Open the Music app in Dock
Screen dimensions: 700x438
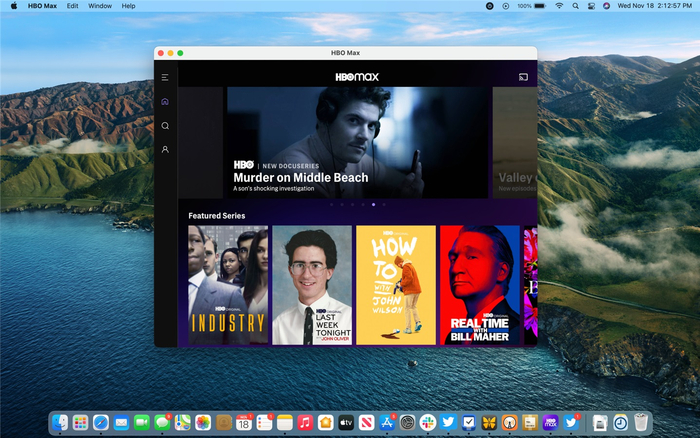coord(306,423)
